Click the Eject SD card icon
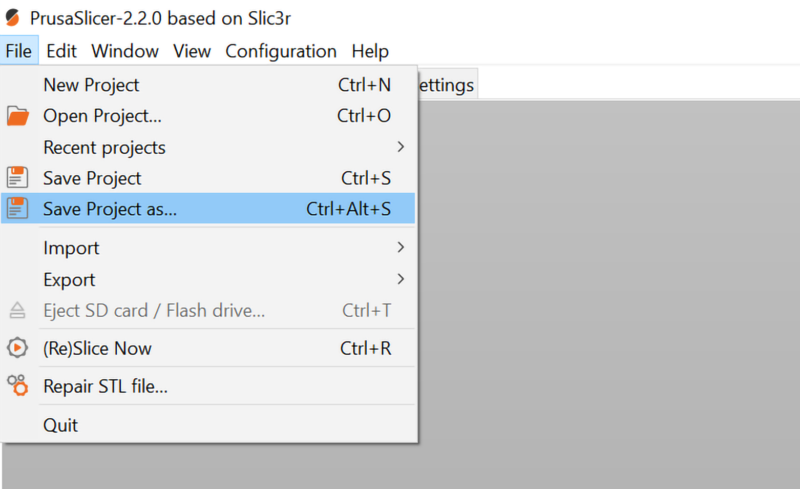Image resolution: width=800 pixels, height=489 pixels. coord(18,310)
